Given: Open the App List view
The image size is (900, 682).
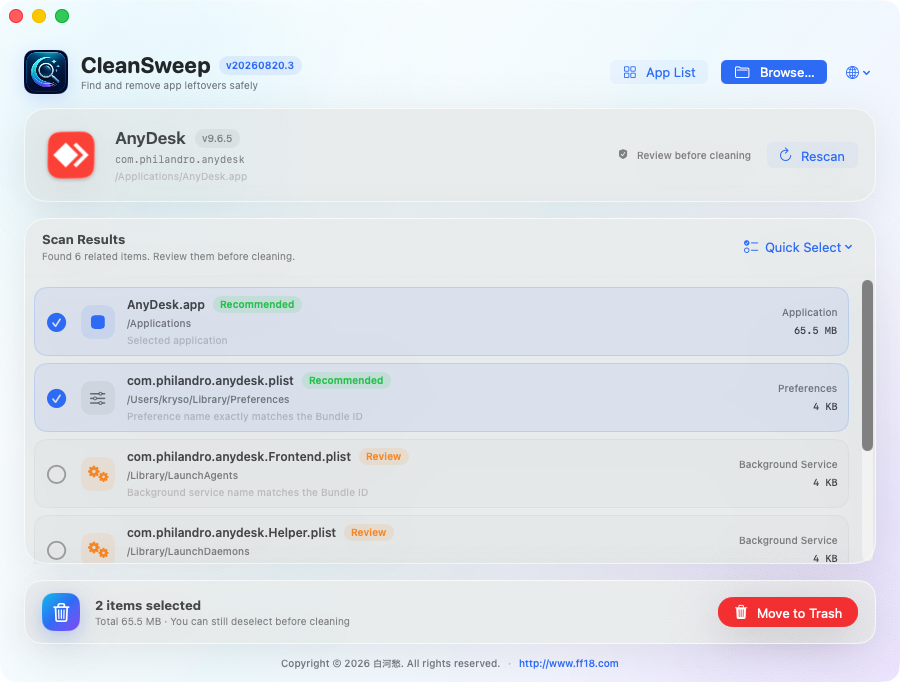Looking at the screenshot, I should click(659, 72).
